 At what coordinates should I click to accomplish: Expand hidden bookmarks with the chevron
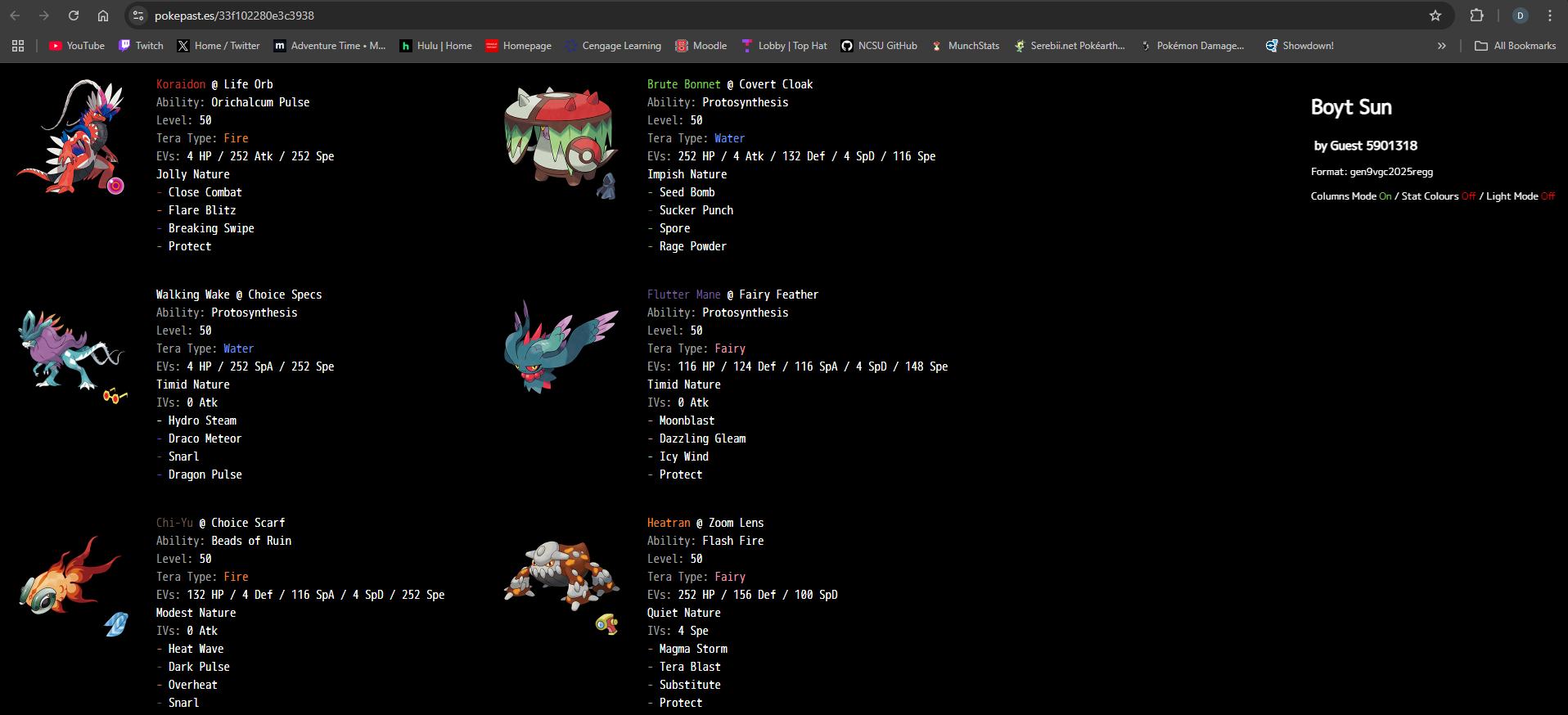click(x=1442, y=46)
